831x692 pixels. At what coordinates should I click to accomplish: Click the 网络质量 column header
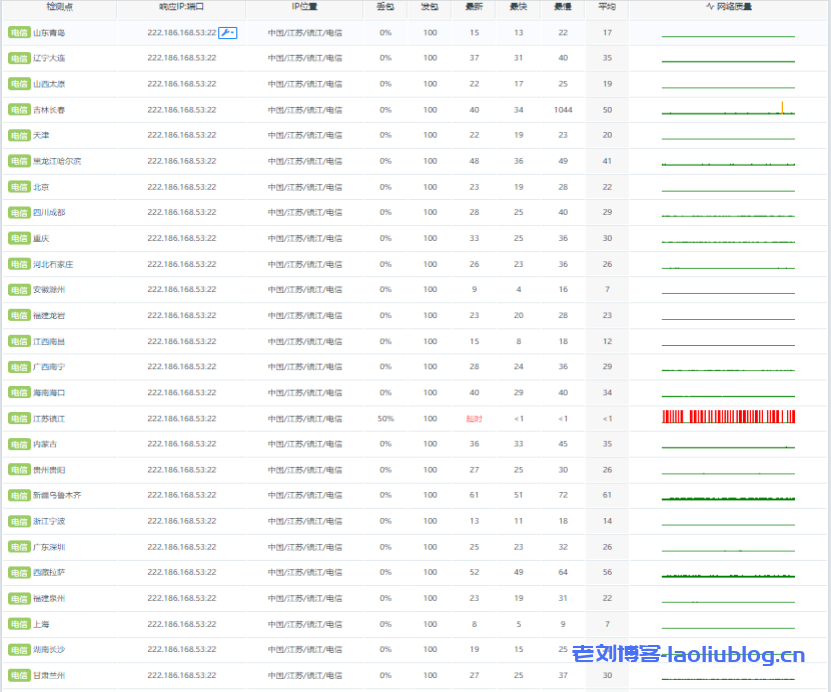click(x=728, y=7)
